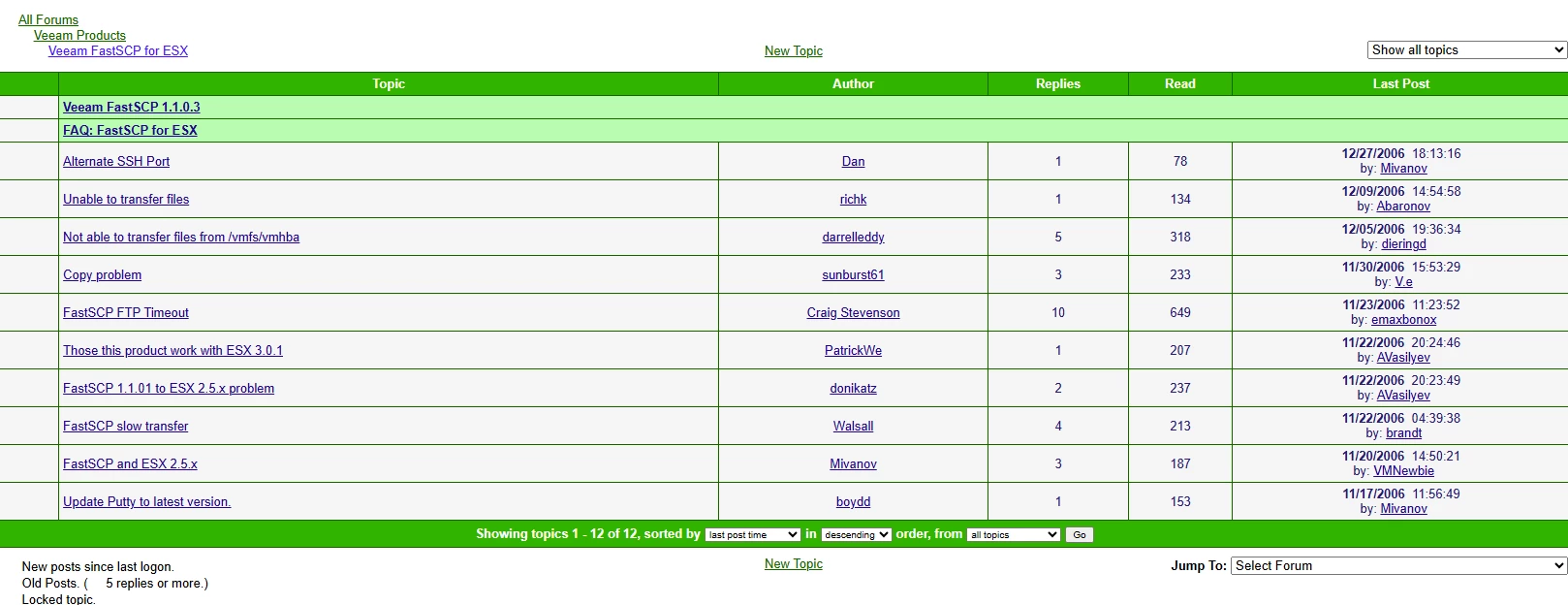Open last poster Abaronov link
Screen dimensions: 1568x605
(1403, 207)
